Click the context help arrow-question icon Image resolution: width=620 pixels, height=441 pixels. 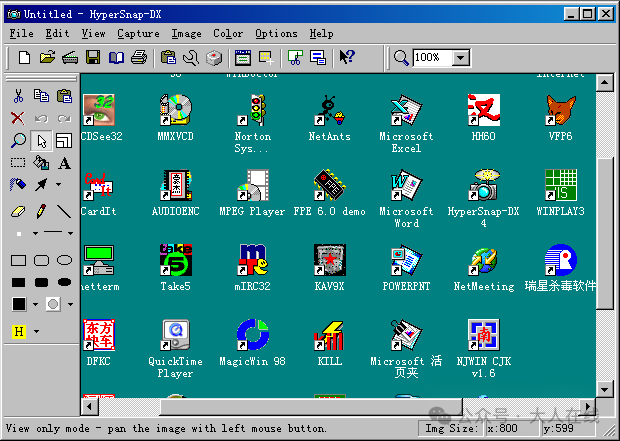coord(347,58)
